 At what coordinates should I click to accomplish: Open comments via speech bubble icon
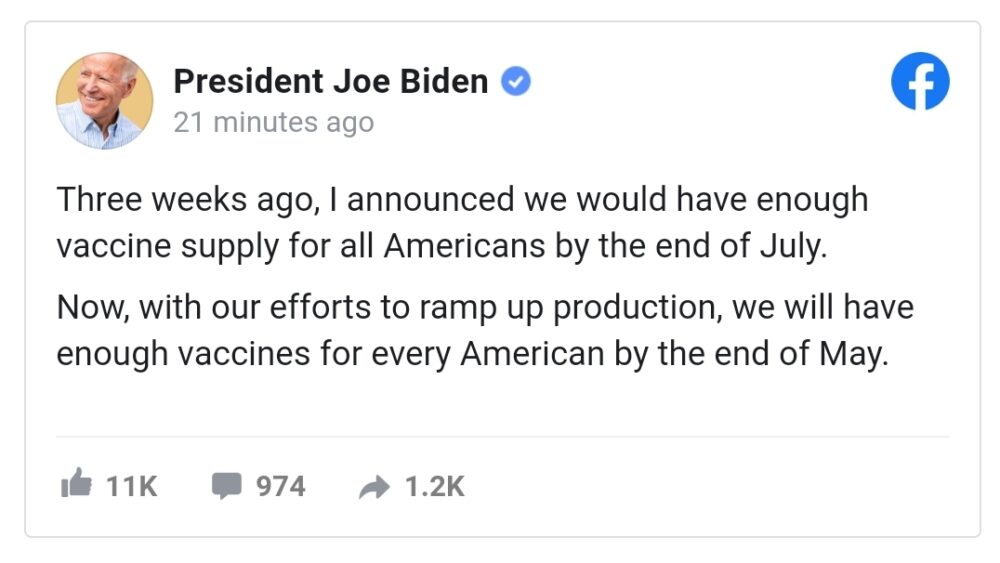(x=226, y=485)
